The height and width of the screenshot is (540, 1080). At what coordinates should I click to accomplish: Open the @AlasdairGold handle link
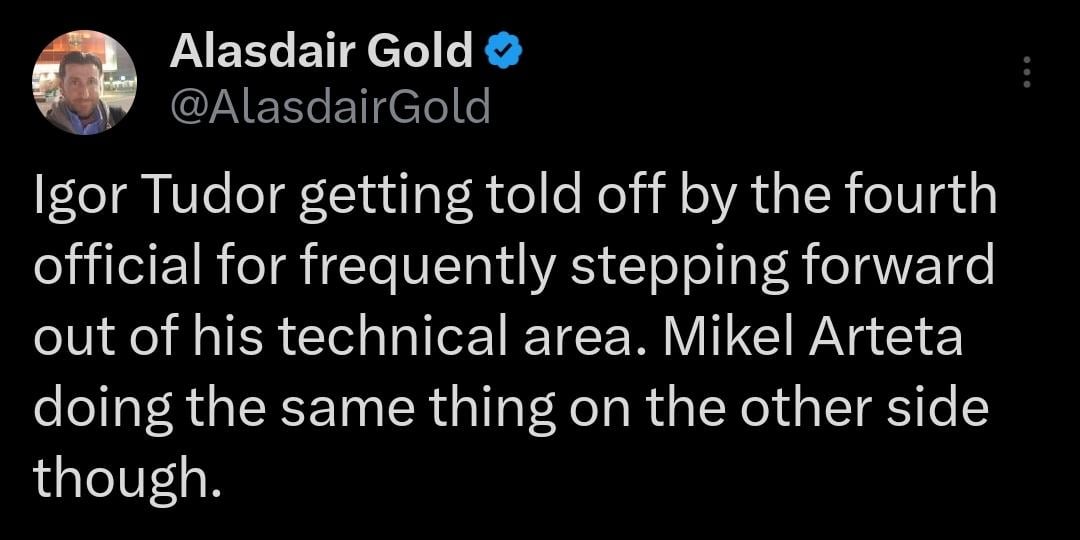click(x=331, y=106)
